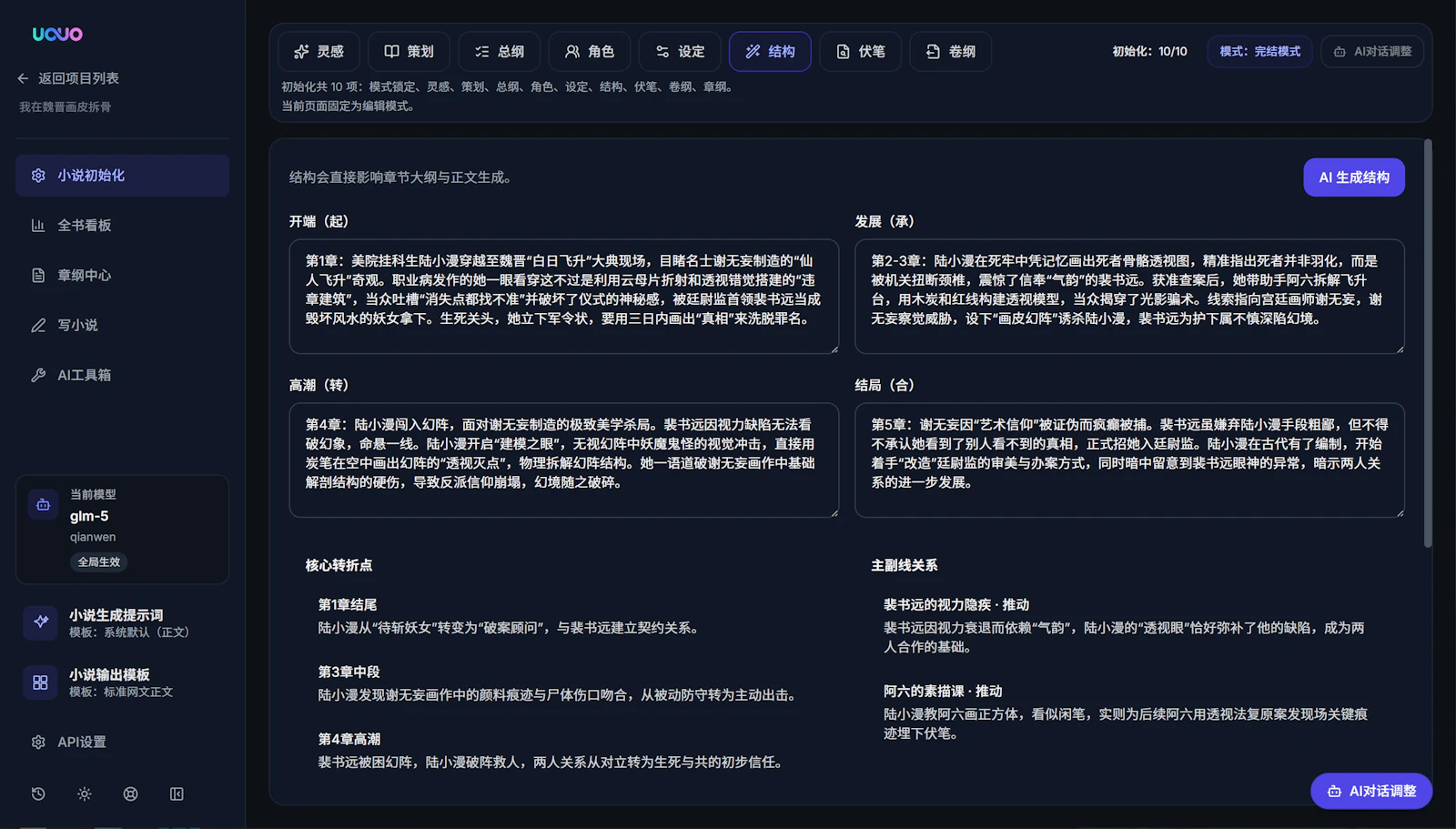Screen dimensions: 1456x829
Task: Click the gear icon next to 小说初始化
Action: [38, 176]
